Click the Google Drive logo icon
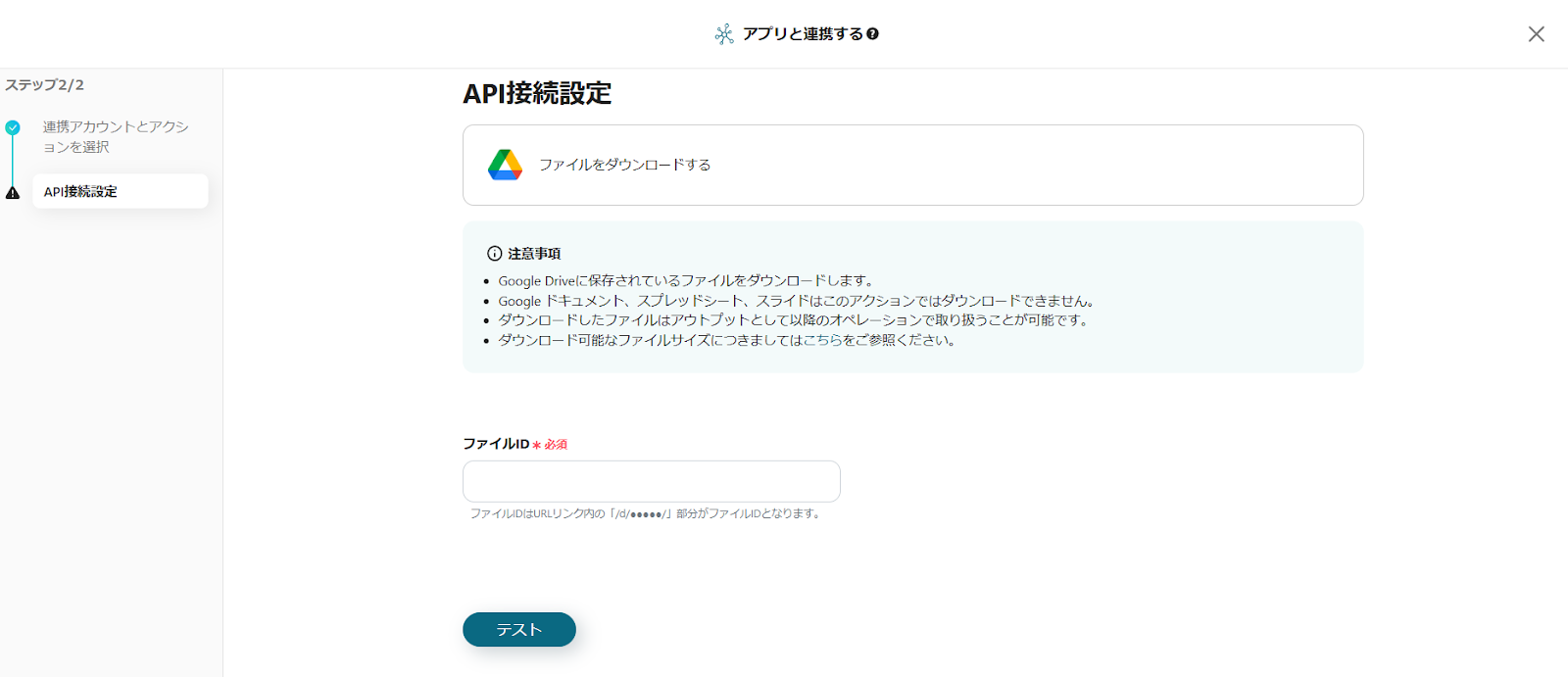The height and width of the screenshot is (677, 1568). 505,165
